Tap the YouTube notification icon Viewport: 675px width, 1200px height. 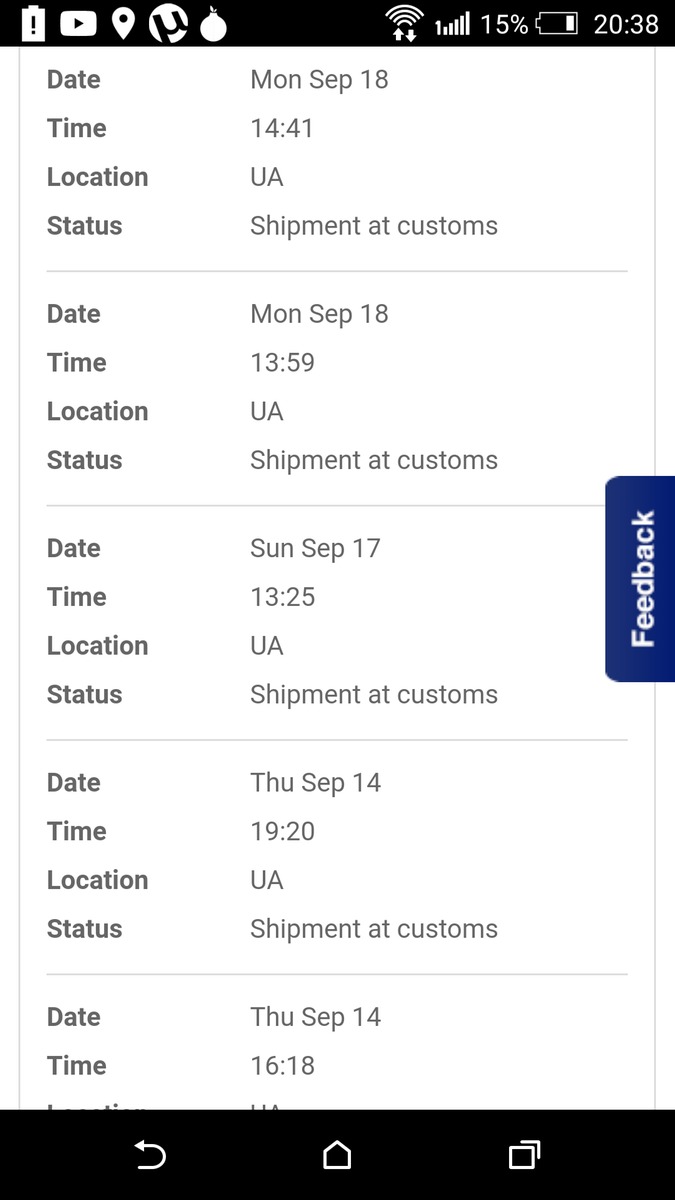click(78, 23)
